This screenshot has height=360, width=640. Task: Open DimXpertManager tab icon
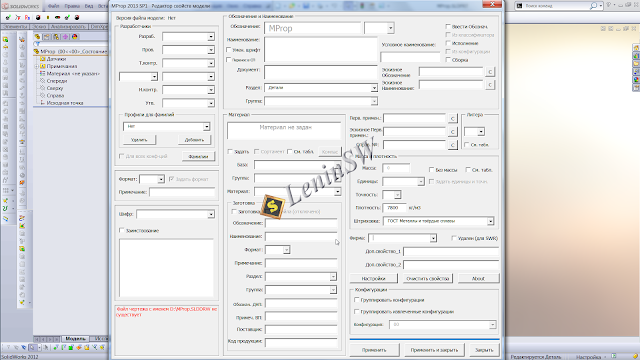(x=65, y=37)
